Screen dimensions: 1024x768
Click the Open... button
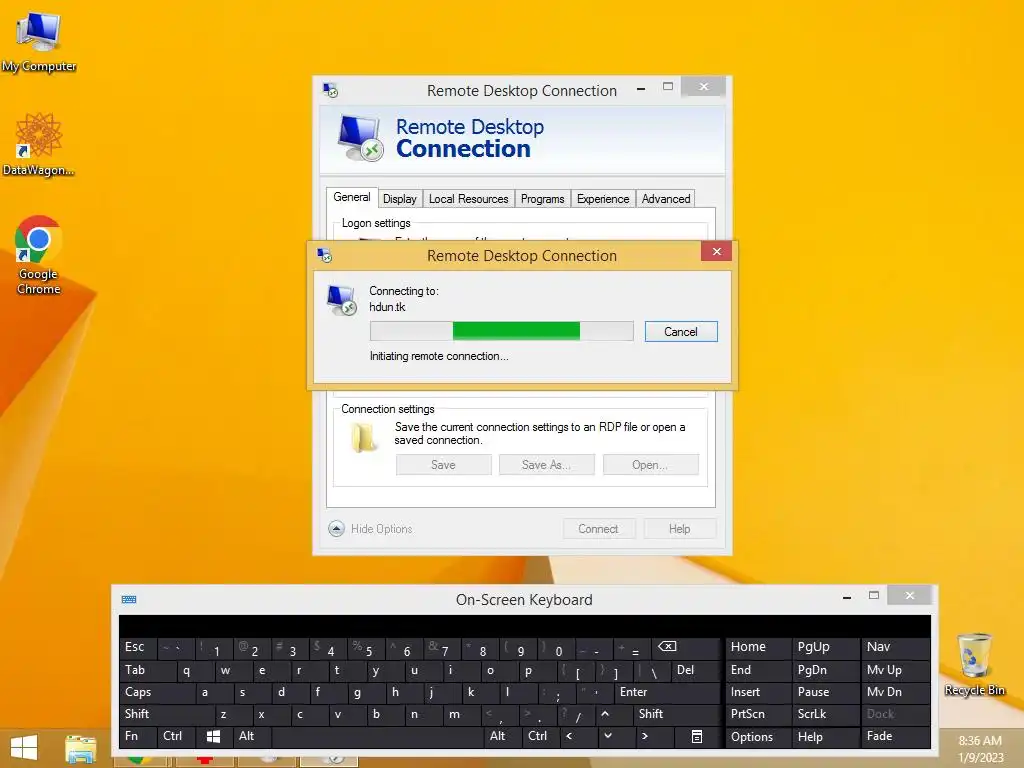click(650, 465)
